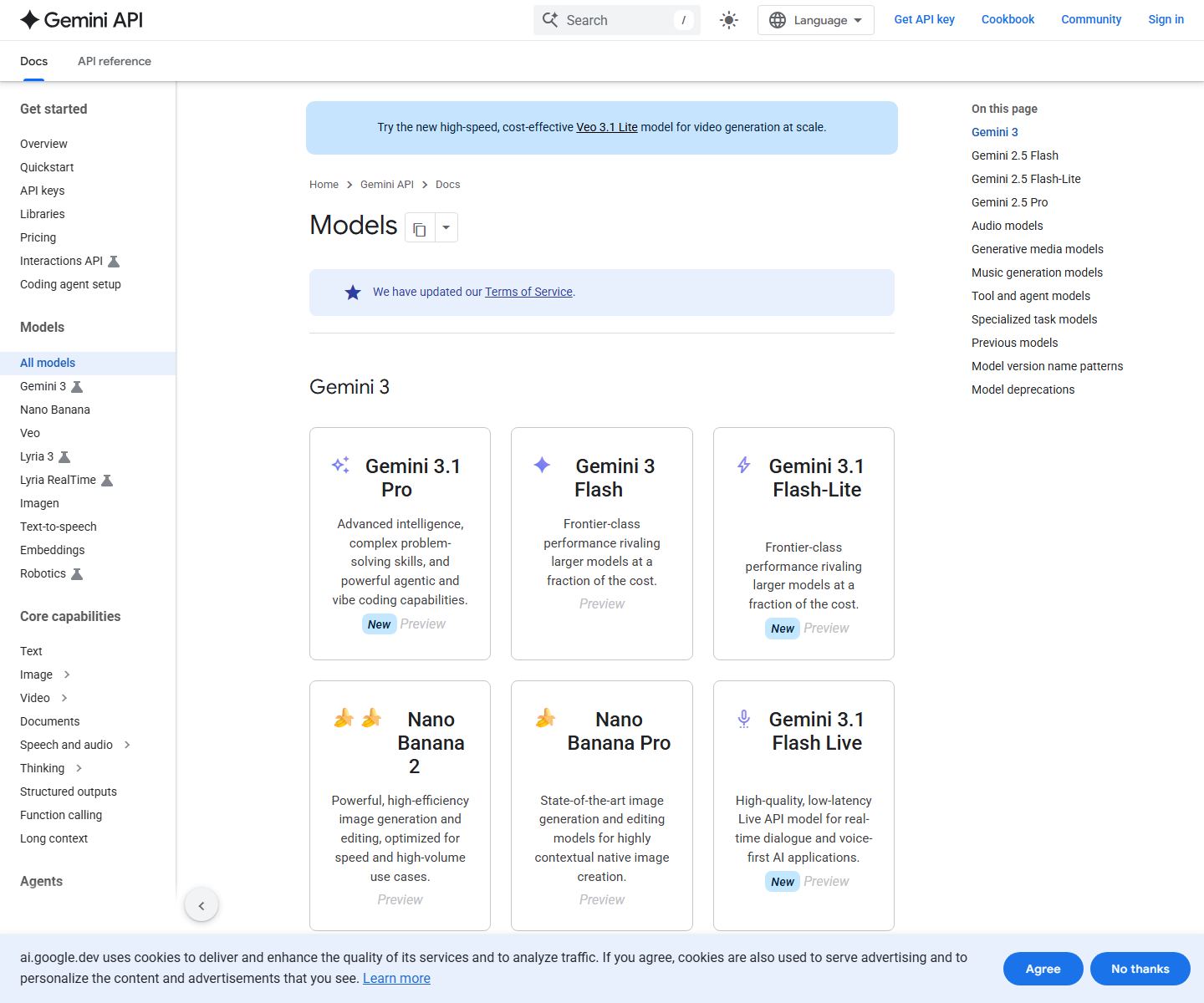Expand the Thinking section chevron
The image size is (1204, 1003).
click(x=79, y=768)
